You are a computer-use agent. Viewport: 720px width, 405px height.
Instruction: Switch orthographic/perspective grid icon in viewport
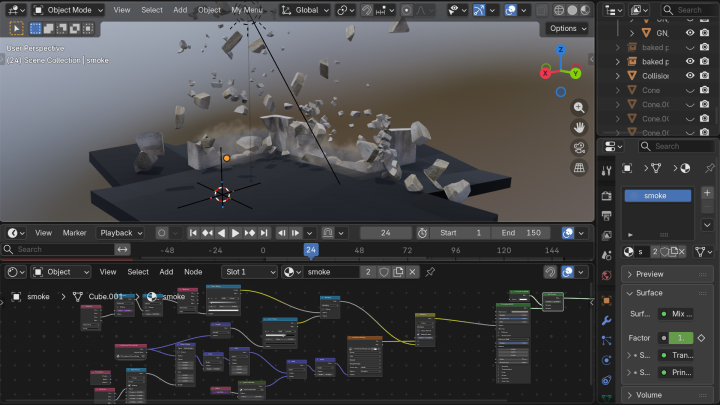pos(579,169)
